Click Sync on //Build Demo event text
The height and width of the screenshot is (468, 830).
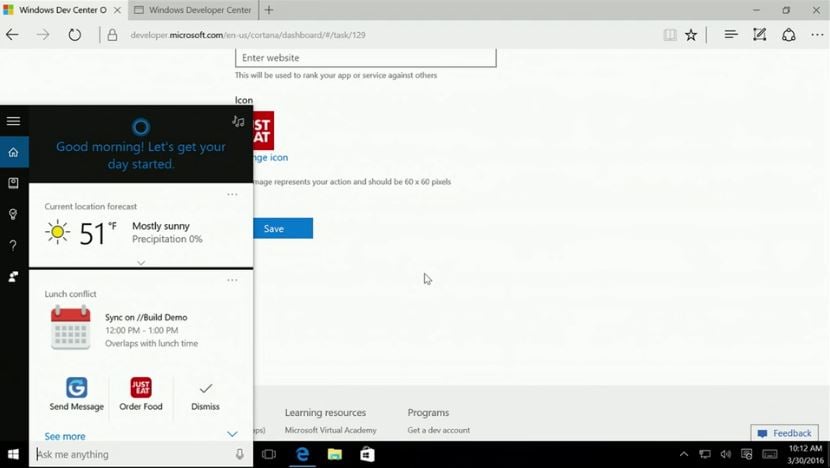(146, 317)
